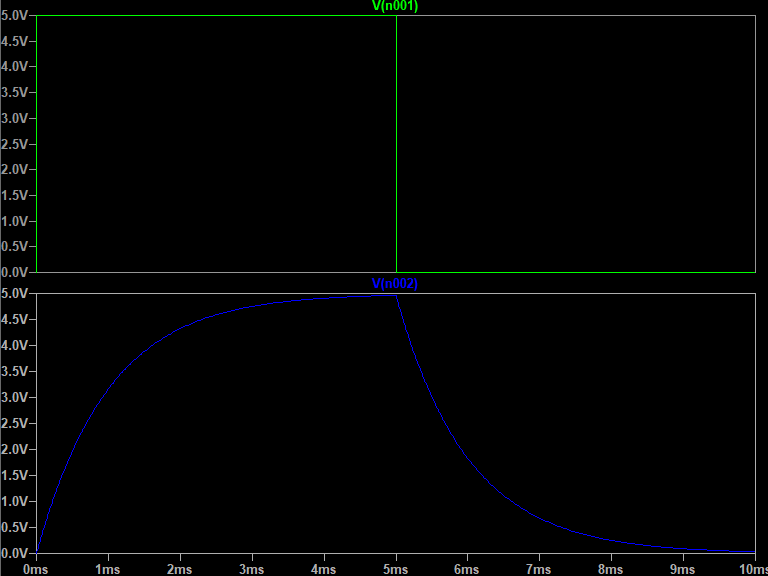Viewport: 768px width, 576px height.
Task: Click the 5ms time axis label
Action: point(395,568)
